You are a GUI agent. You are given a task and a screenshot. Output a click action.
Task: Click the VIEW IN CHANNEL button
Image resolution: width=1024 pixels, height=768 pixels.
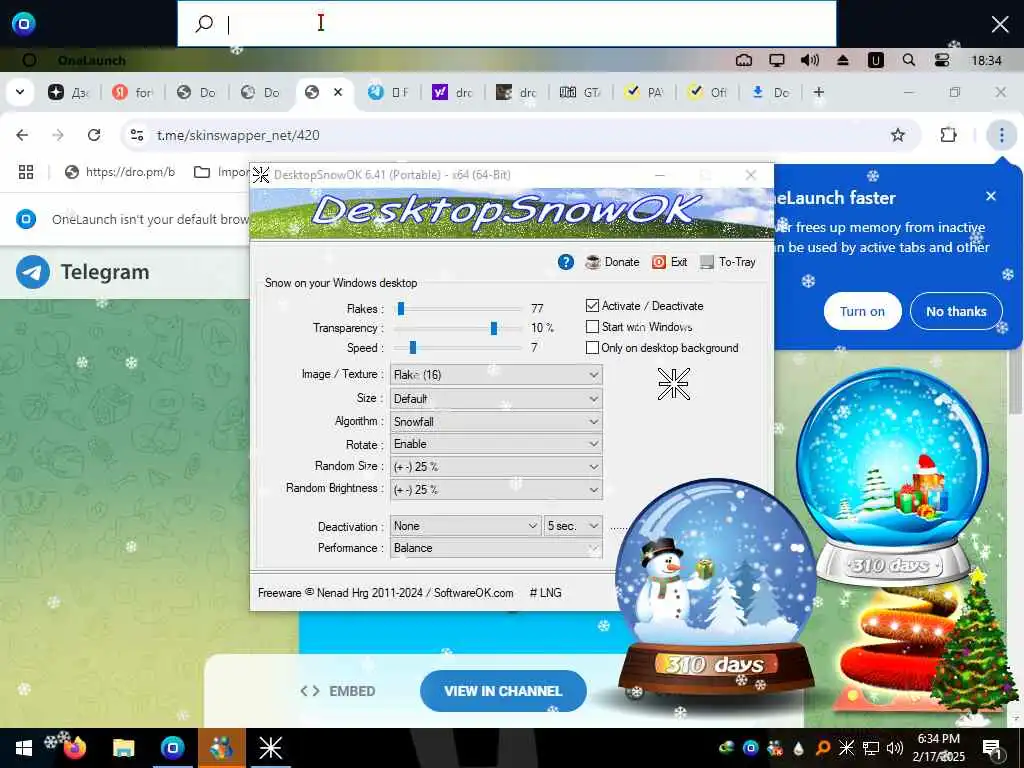503,691
